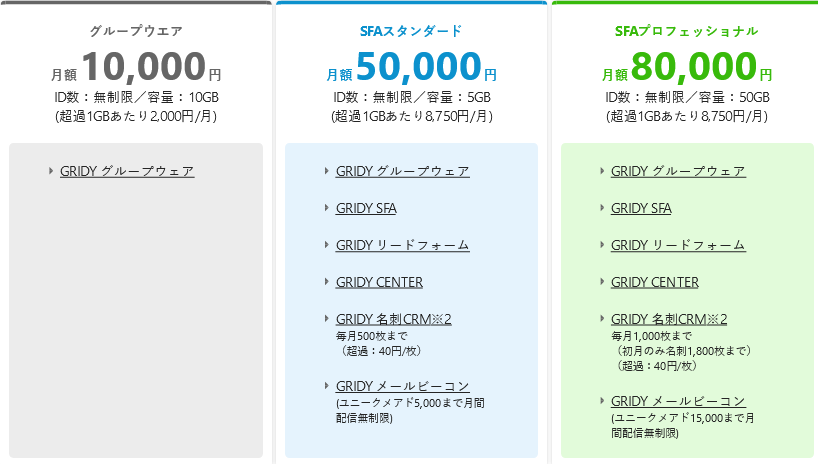Open GRIDY グループウェア link in the gray plan
Screen dimensions: 818x464
[127, 171]
